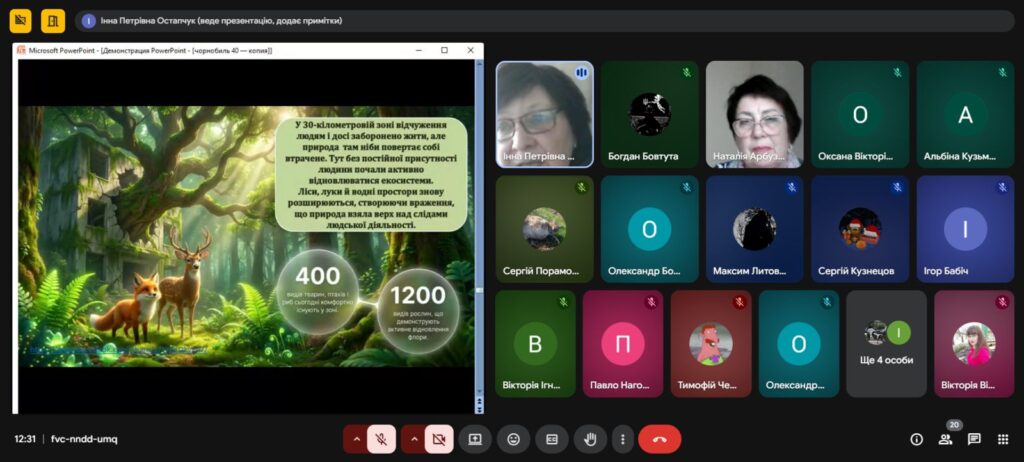1024x462 pixels.
Task: Expand video settings arrow beside camera button
Action: [413, 439]
